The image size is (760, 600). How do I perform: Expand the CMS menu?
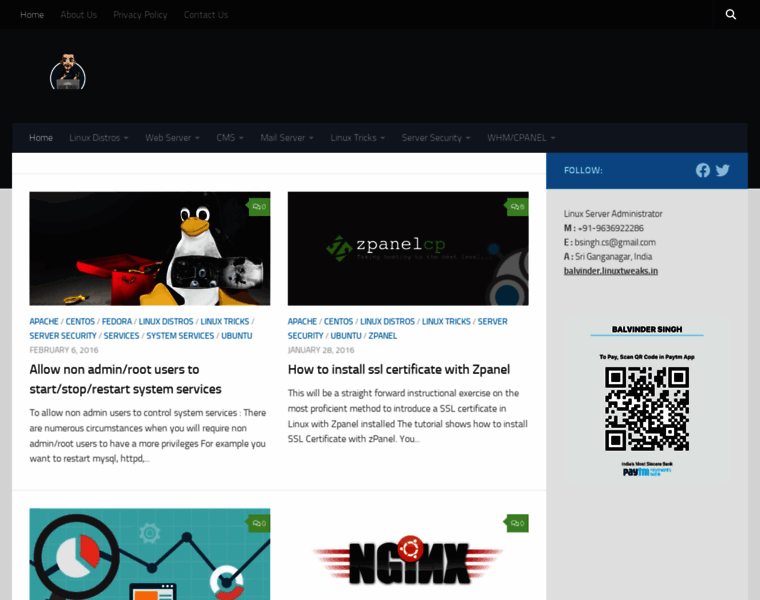(230, 138)
